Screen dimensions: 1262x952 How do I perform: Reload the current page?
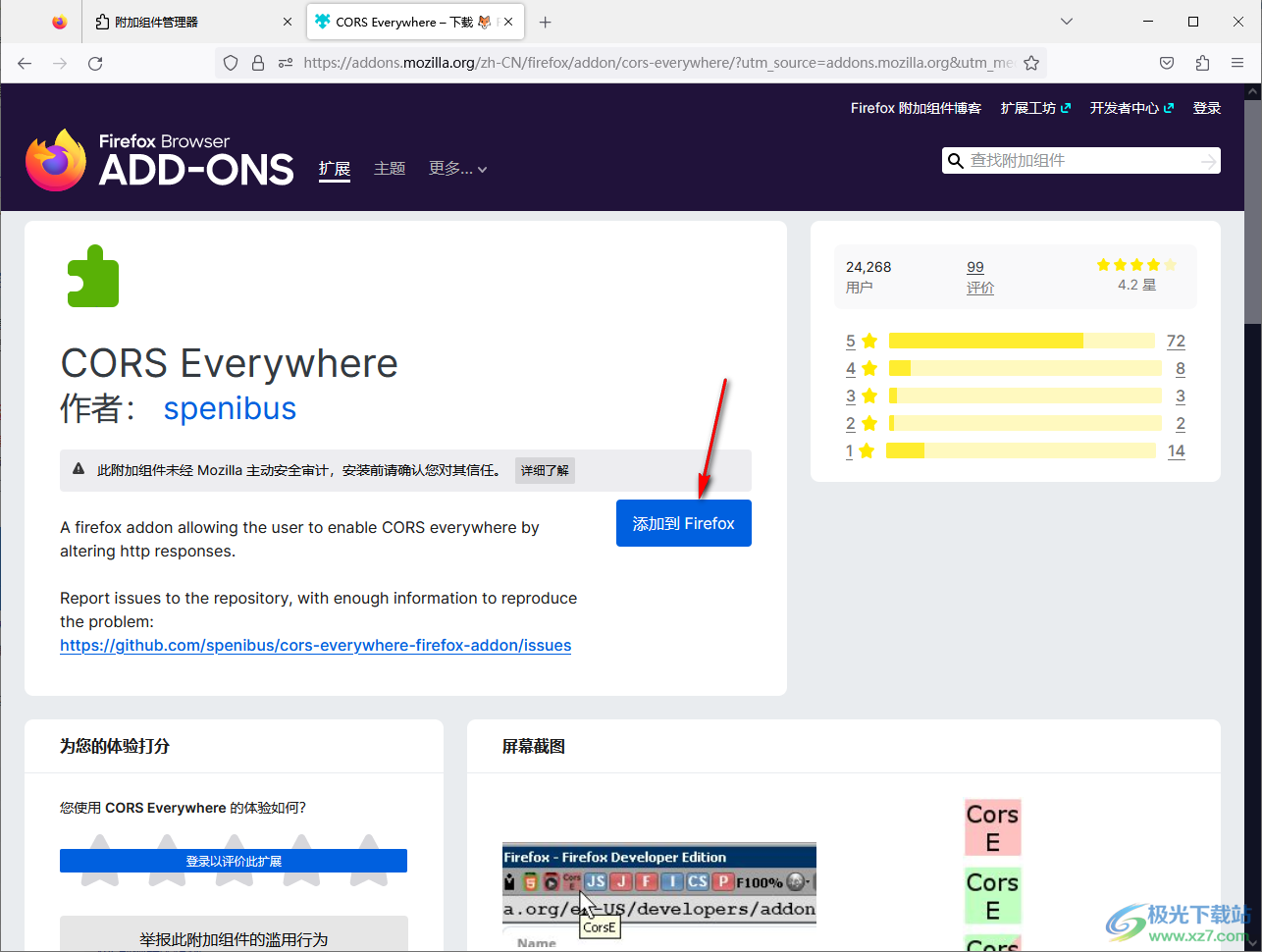(95, 63)
